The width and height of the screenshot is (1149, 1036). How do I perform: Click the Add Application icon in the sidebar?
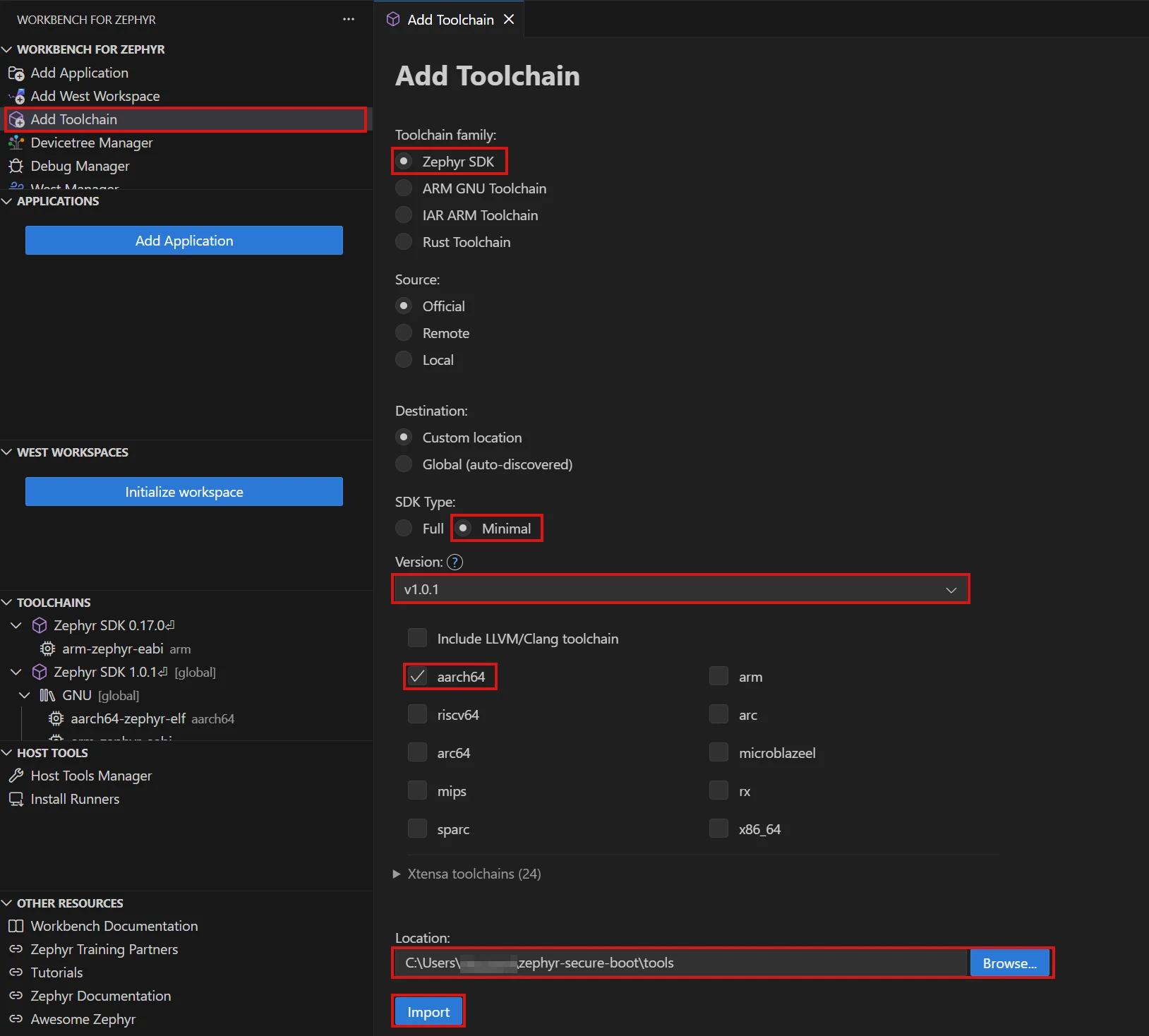16,73
